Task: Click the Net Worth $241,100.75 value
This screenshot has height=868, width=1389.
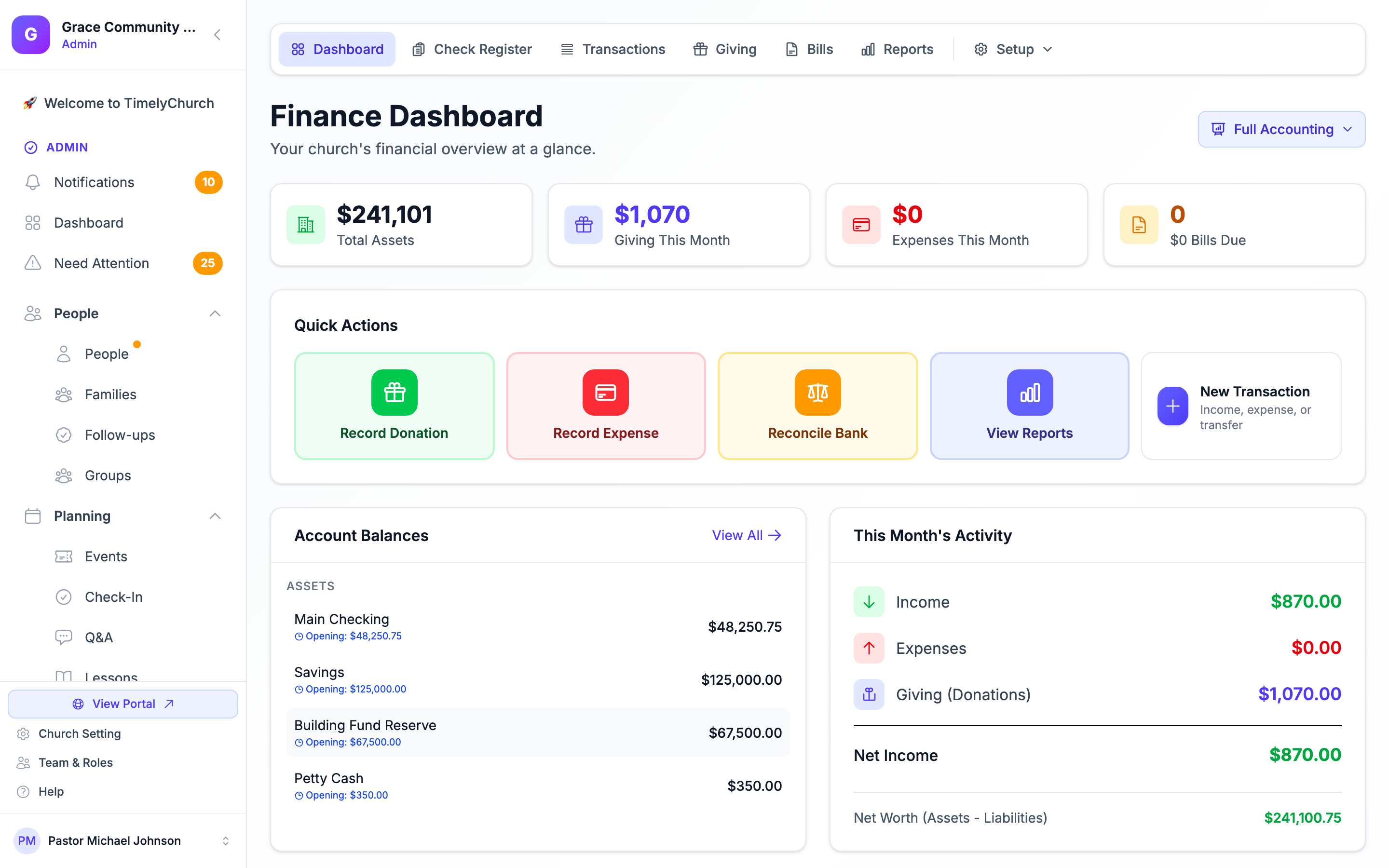Action: 1302,817
